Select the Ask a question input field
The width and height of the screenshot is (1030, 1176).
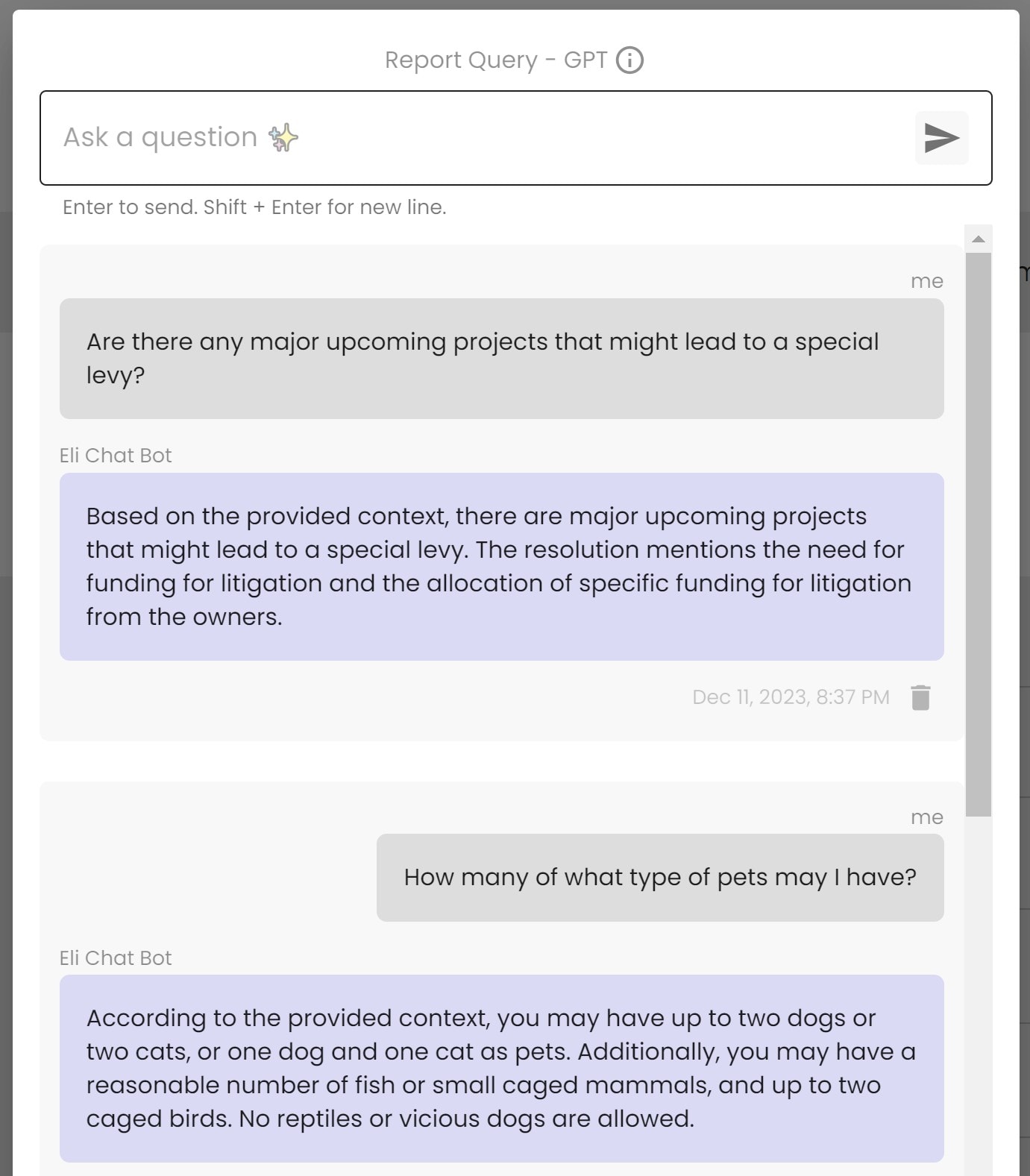(448, 136)
